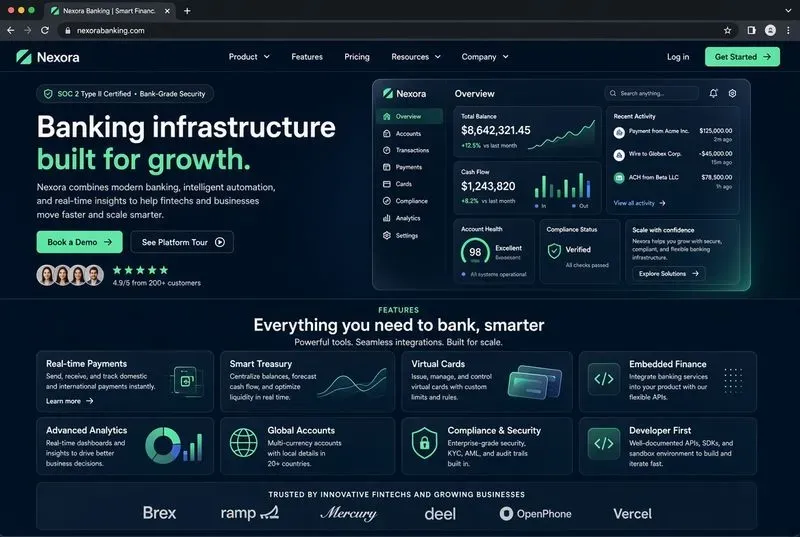Open the browser tab list chevron

[x=788, y=10]
